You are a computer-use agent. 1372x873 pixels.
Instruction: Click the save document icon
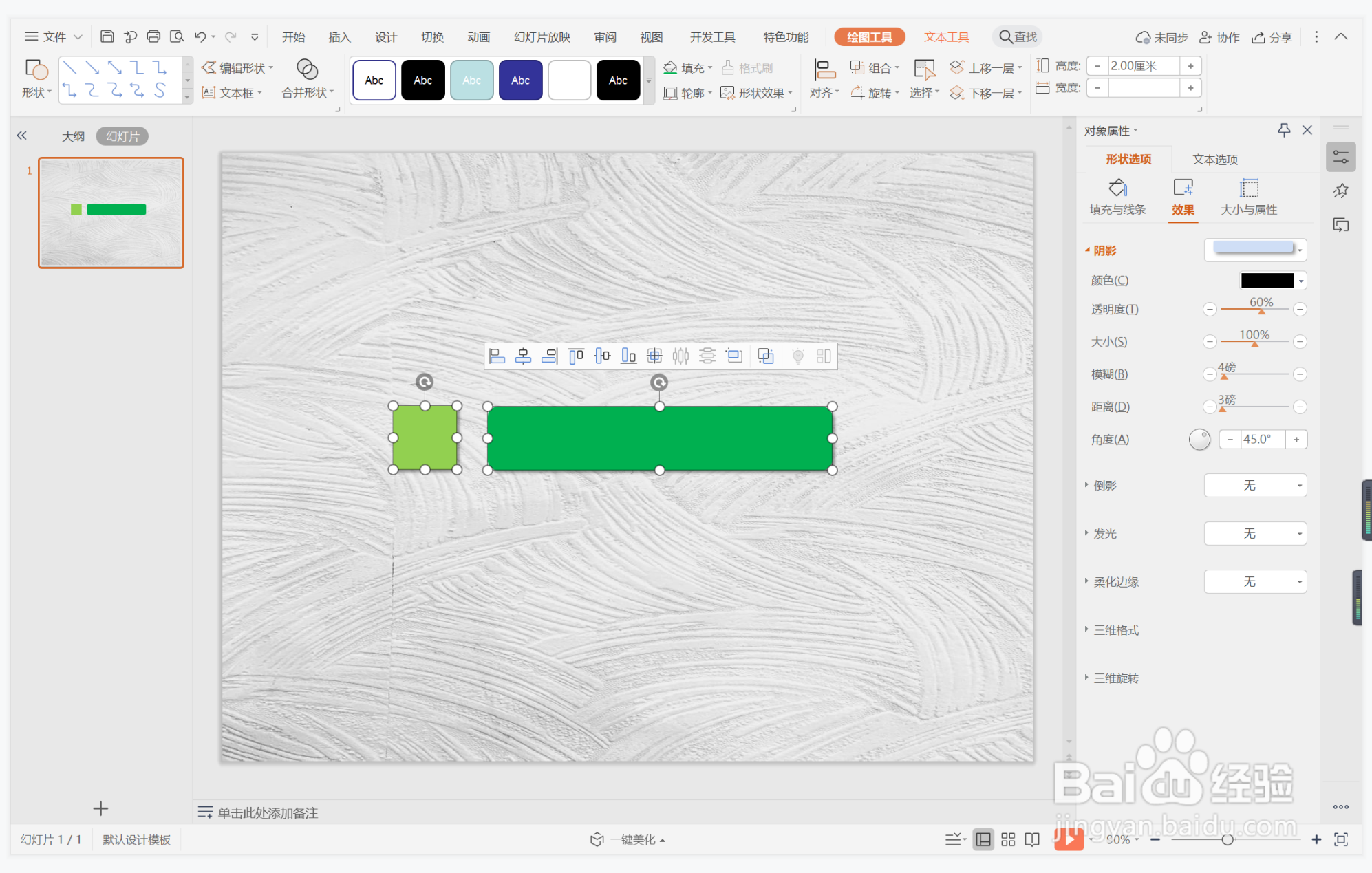pyautogui.click(x=107, y=36)
